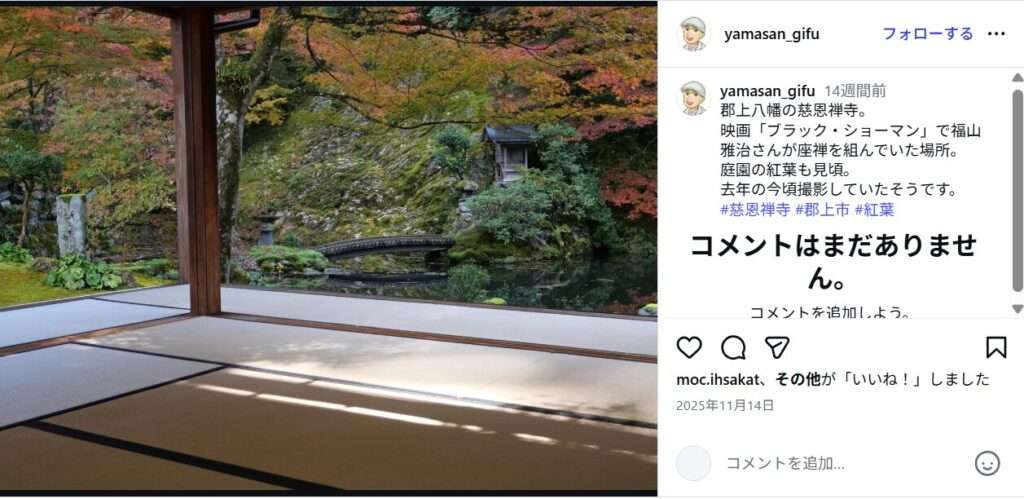
Task: Share the post via paper plane icon
Action: click(x=777, y=347)
